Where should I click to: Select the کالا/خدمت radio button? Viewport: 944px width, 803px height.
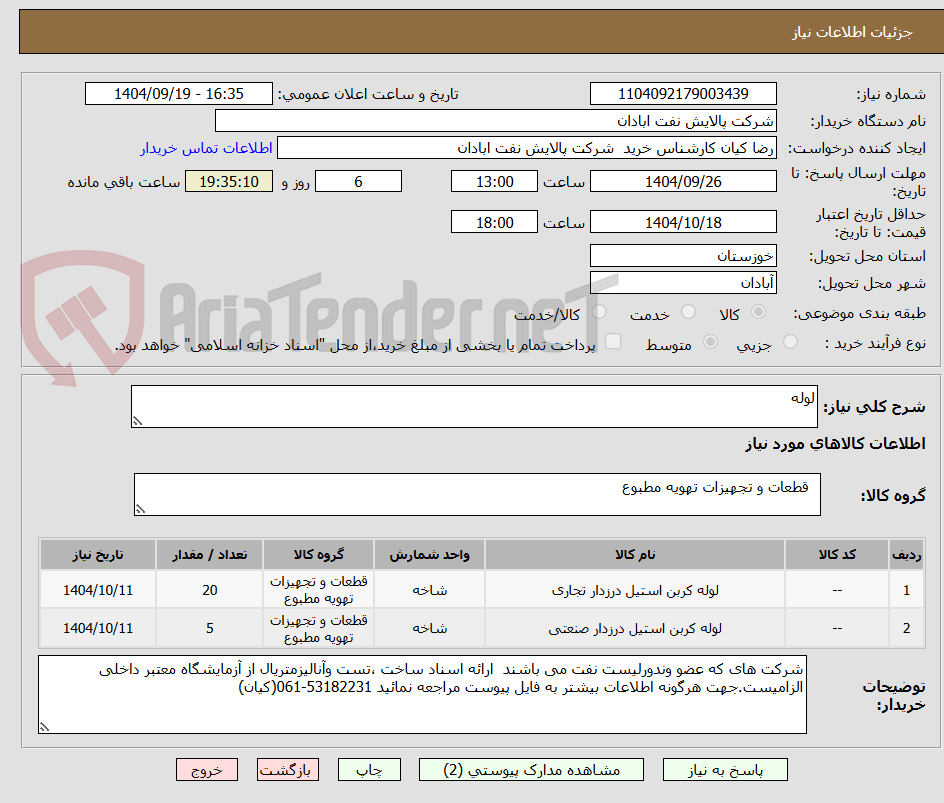click(x=599, y=312)
